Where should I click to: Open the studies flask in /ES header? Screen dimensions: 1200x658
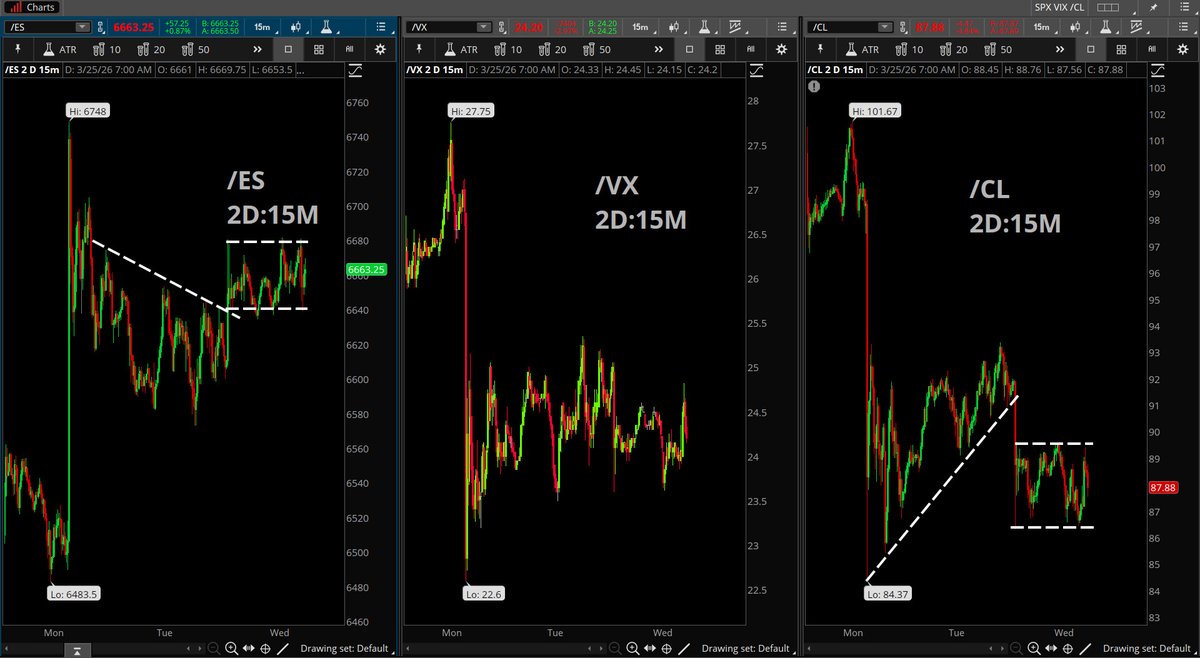[327, 27]
